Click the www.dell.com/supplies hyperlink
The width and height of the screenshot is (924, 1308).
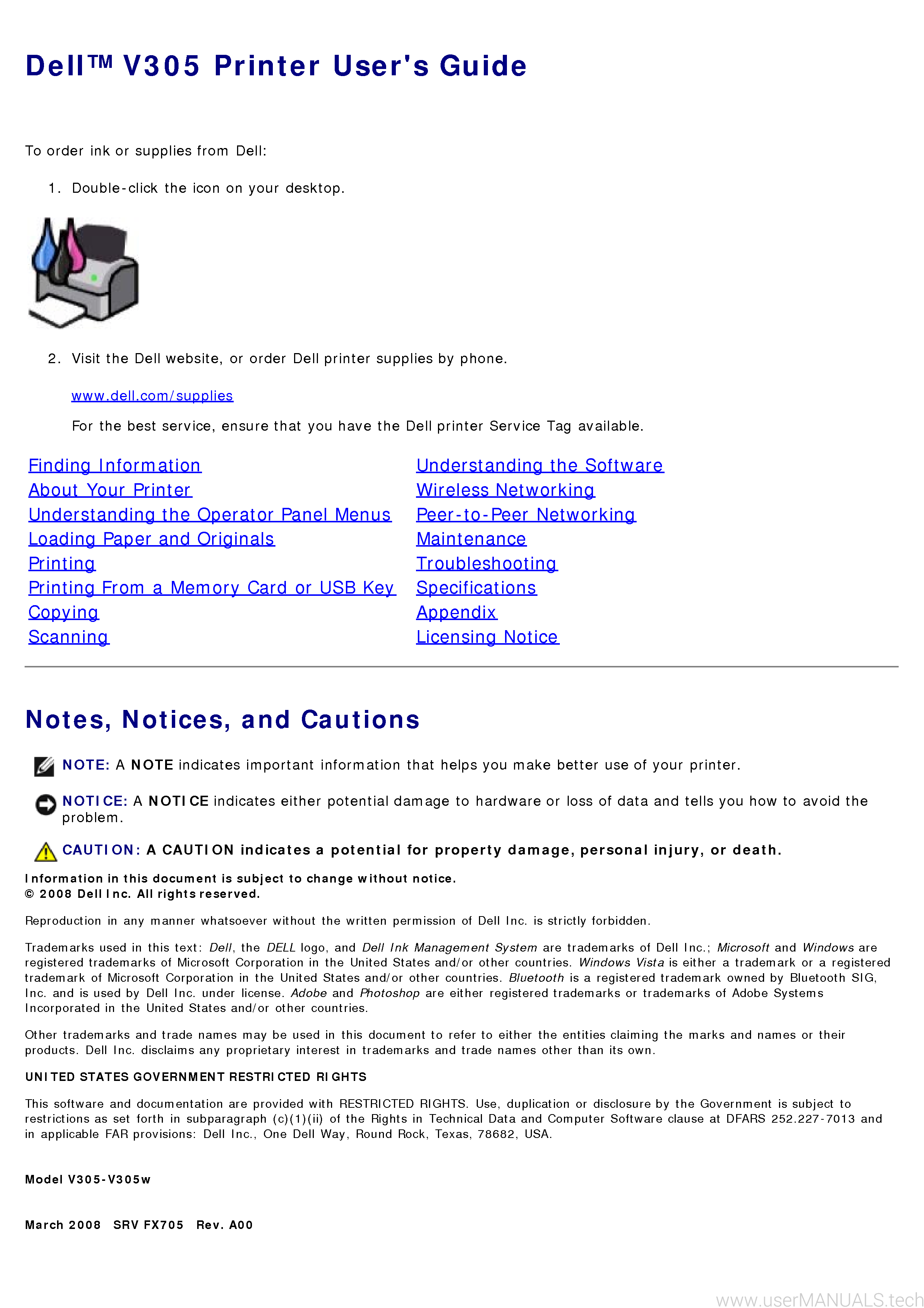click(150, 394)
